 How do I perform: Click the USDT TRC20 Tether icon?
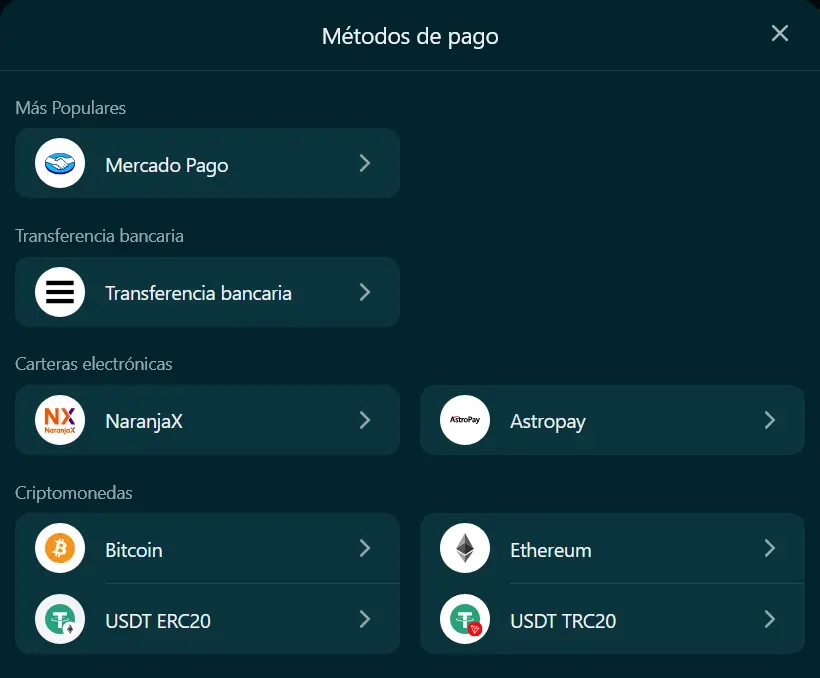[465, 619]
